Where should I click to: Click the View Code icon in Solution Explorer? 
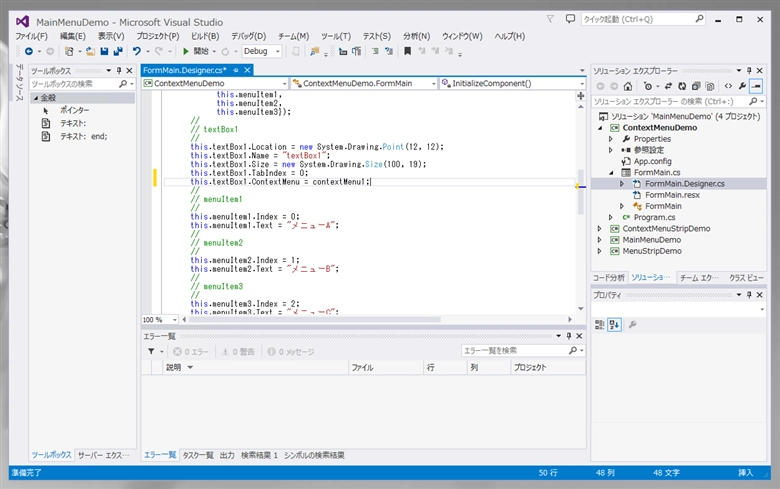pos(728,86)
